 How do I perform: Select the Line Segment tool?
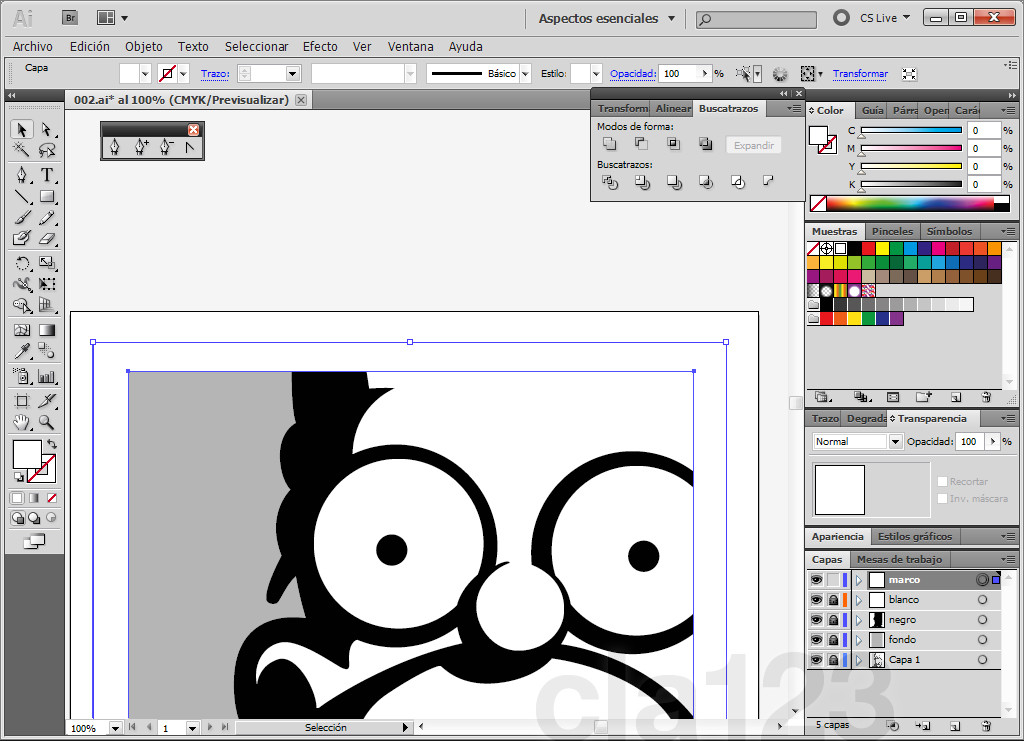coord(22,197)
